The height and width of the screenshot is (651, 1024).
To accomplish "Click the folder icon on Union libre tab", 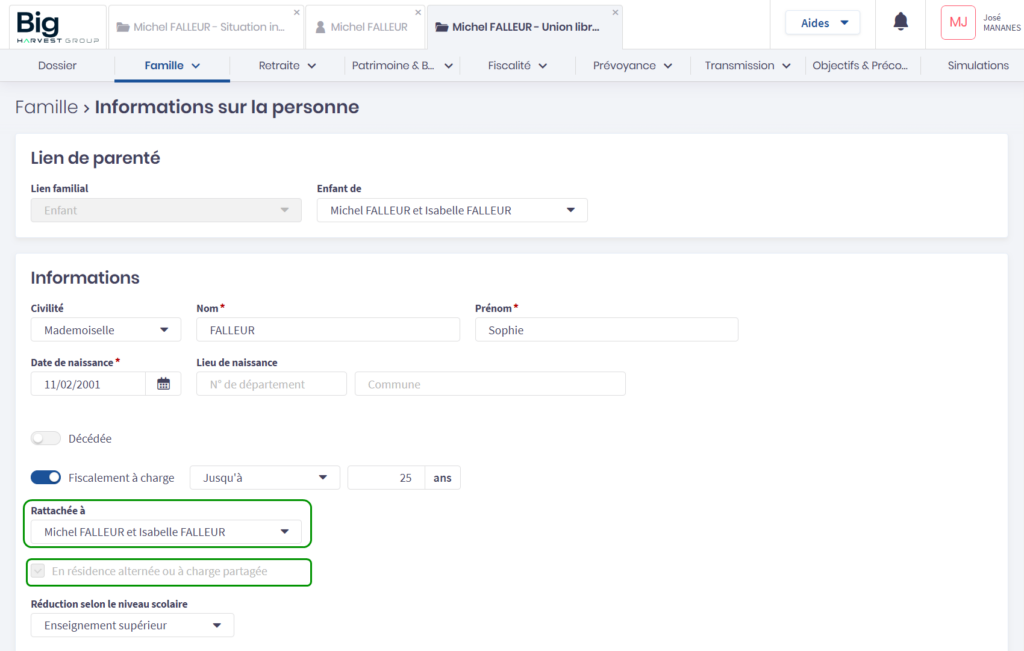I will click(x=441, y=28).
